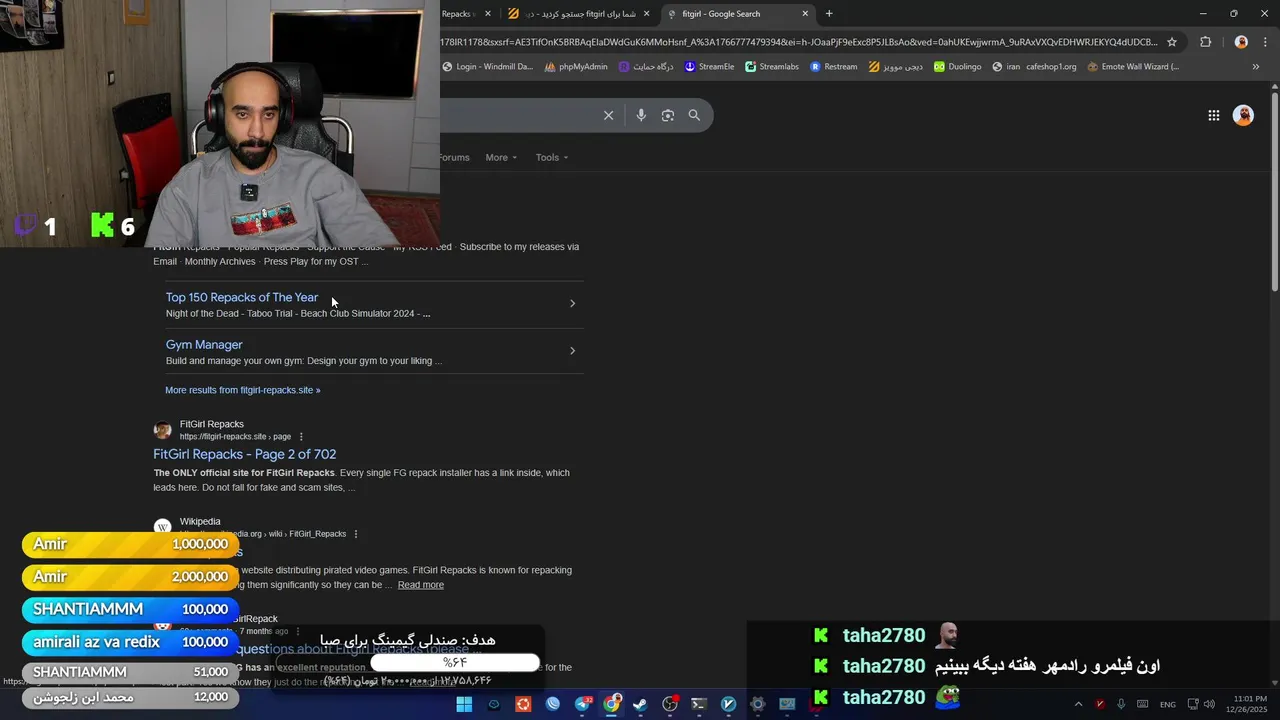Open a new tab with the plus button
This screenshot has width=1280, height=720.
click(829, 14)
